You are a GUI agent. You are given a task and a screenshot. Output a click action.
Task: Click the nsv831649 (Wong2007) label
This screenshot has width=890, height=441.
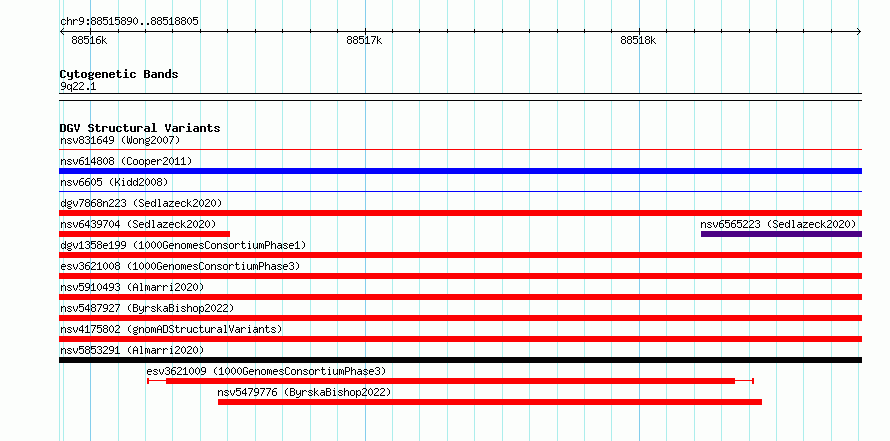(120, 140)
